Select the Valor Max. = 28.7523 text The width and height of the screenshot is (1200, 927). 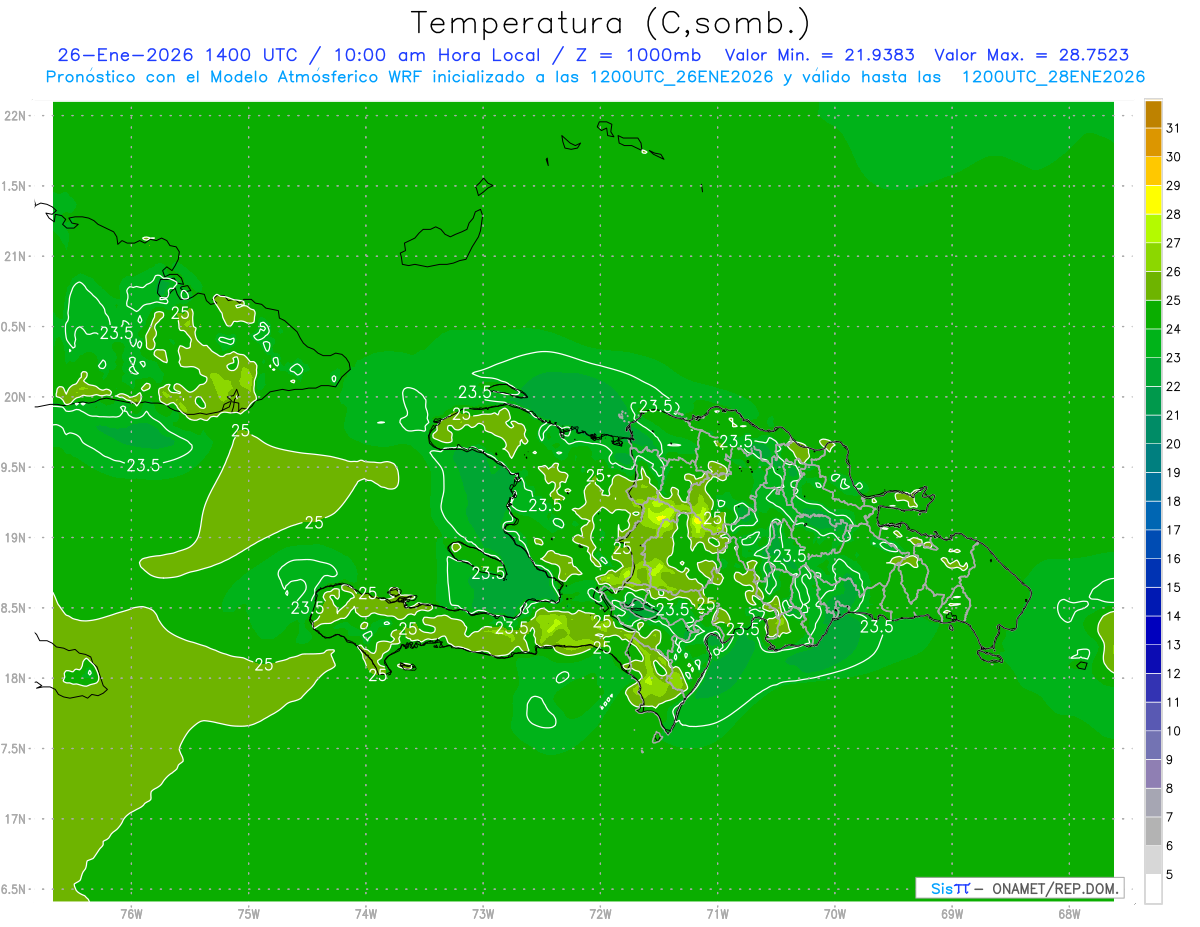(x=1032, y=55)
